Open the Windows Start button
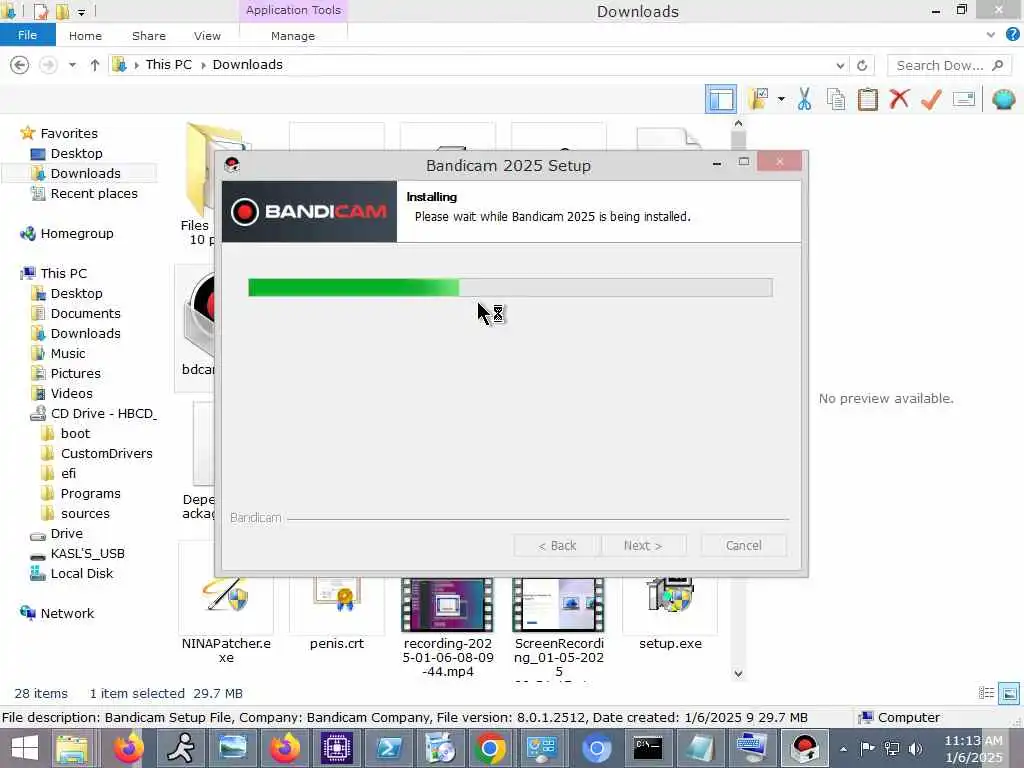The image size is (1024, 768). 24,748
